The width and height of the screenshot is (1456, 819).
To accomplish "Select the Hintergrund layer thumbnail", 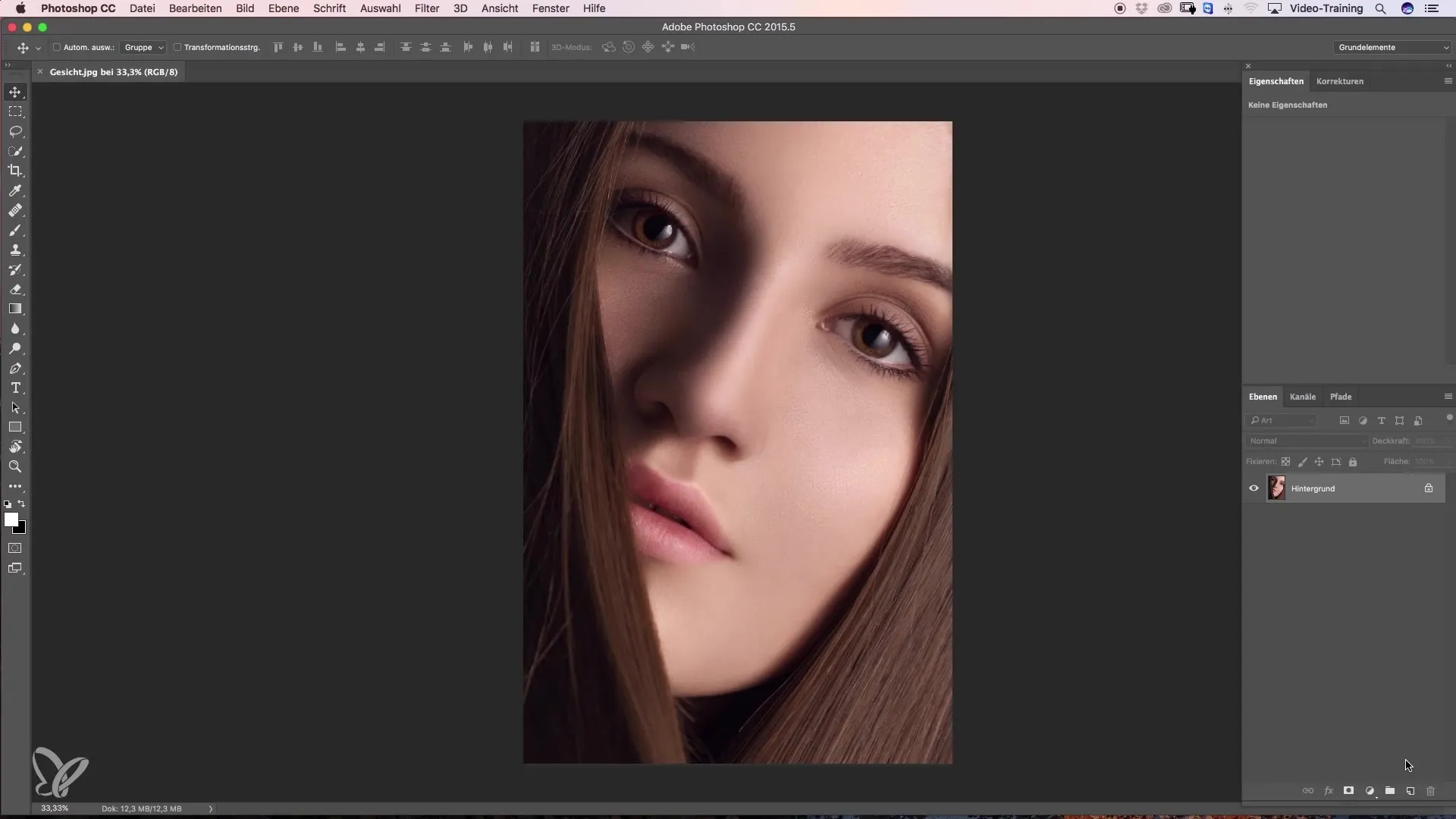I will pyautogui.click(x=1276, y=488).
